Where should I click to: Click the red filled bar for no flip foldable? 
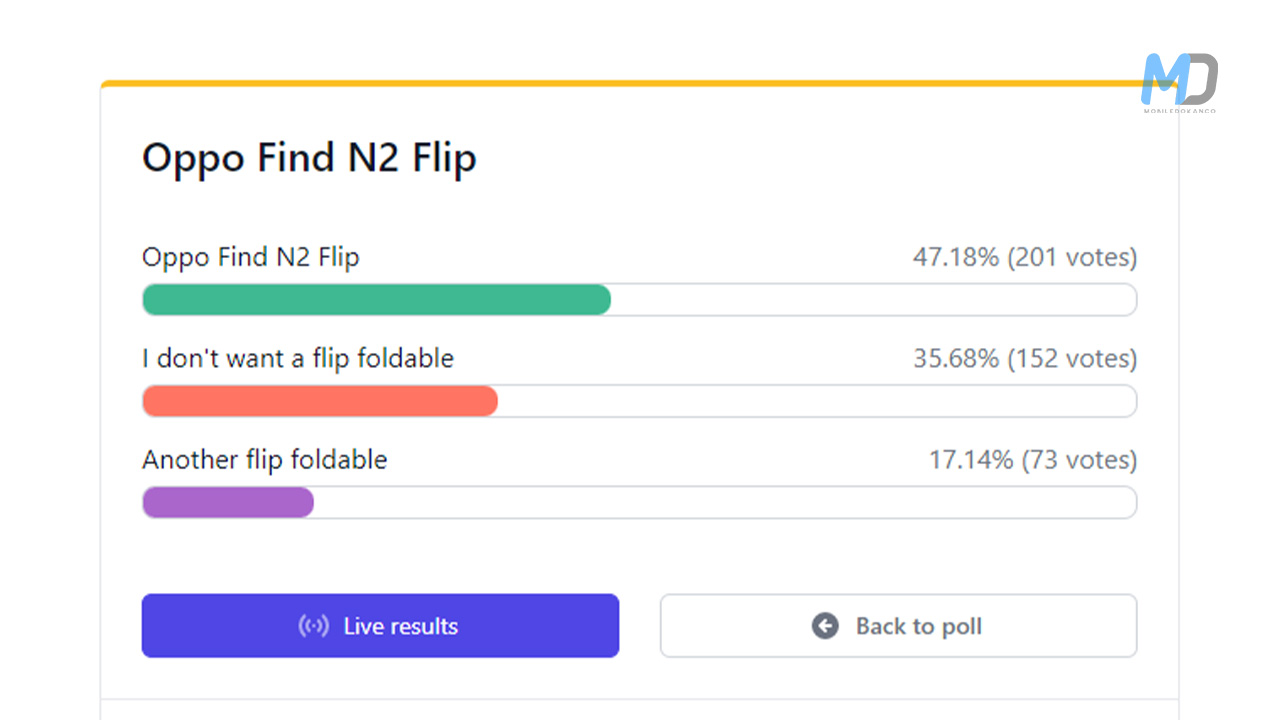pyautogui.click(x=320, y=401)
